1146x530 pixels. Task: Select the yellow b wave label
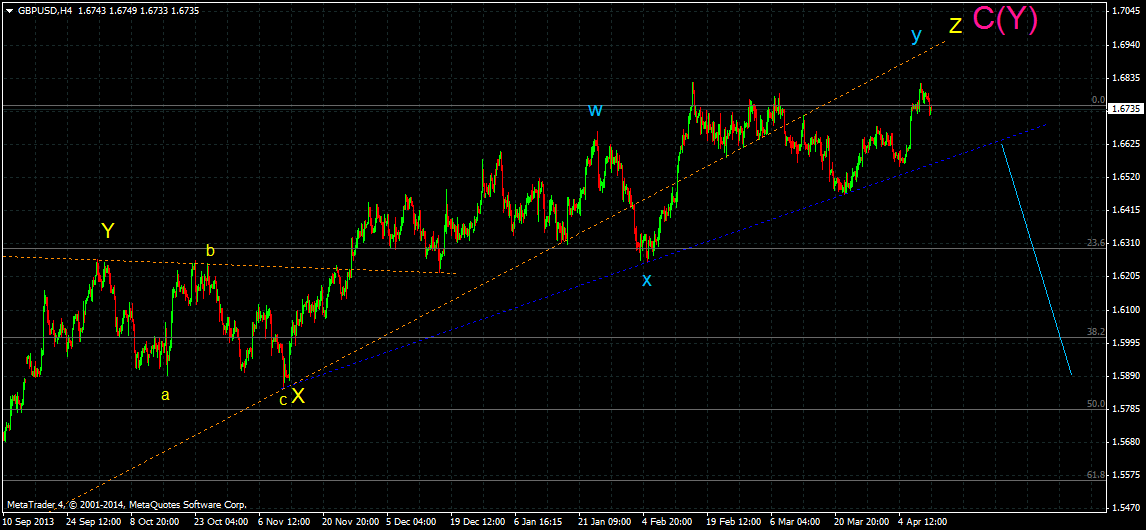(210, 251)
